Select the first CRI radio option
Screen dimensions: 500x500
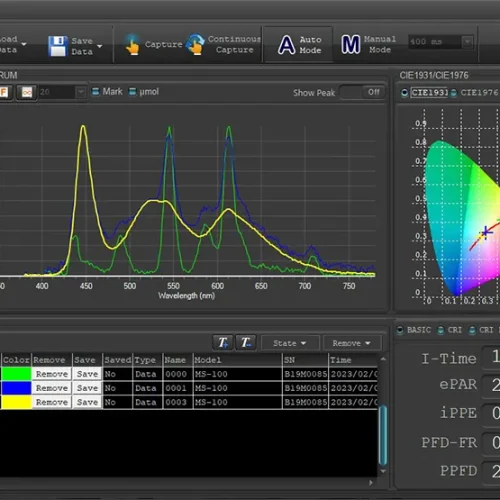[x=441, y=330]
